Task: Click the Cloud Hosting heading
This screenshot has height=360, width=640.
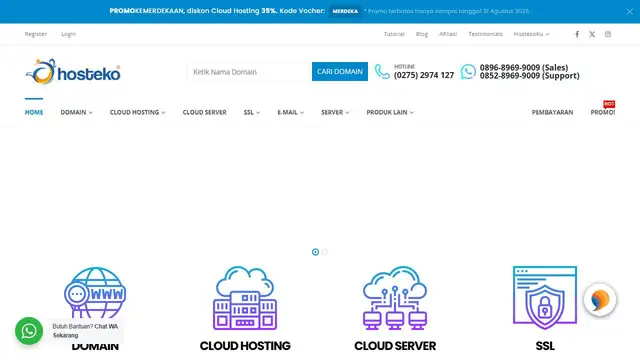Action: (245, 346)
